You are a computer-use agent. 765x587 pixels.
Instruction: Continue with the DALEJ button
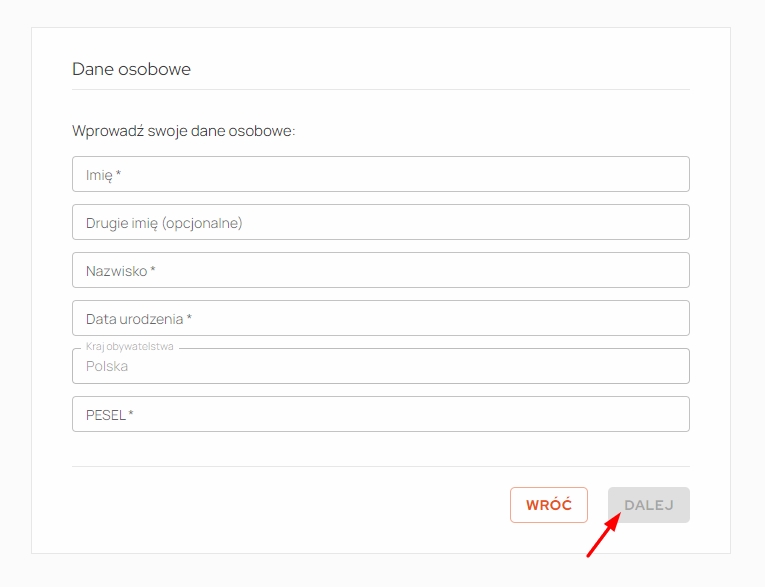(x=649, y=505)
